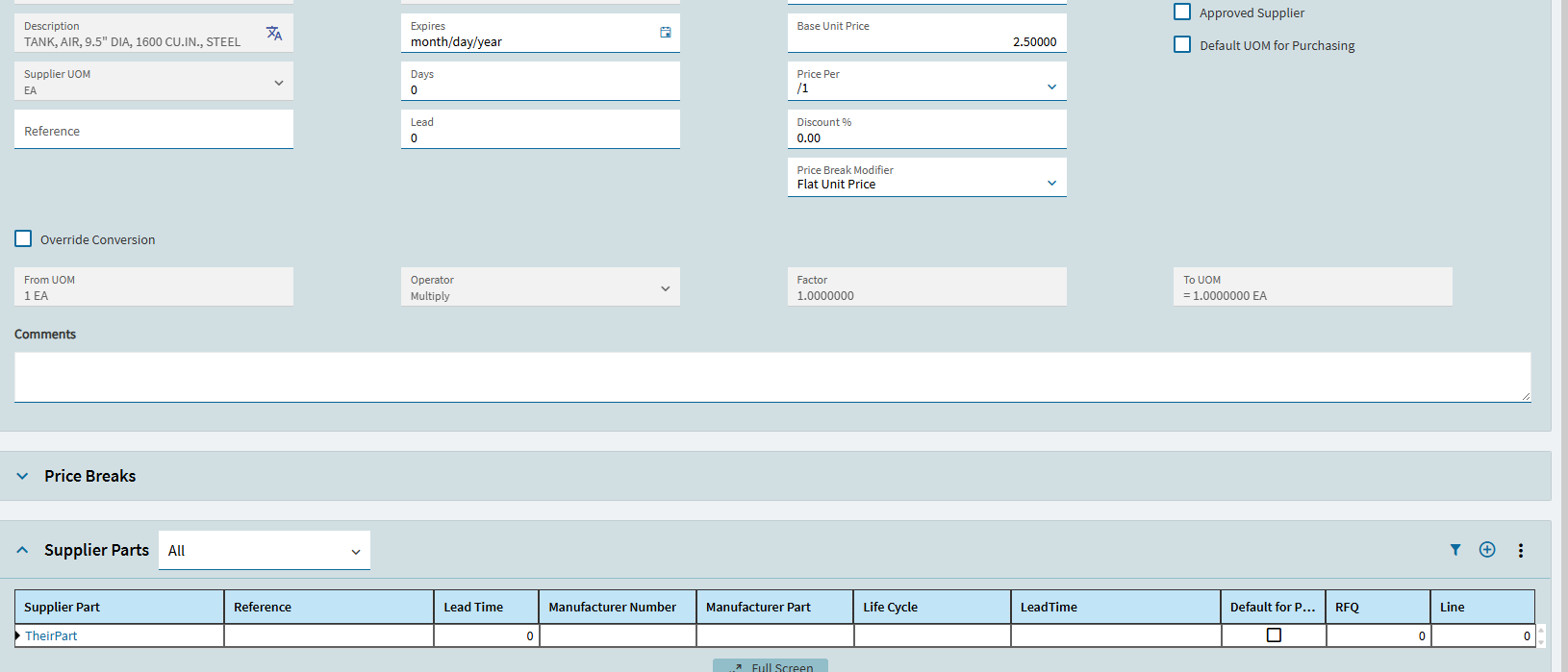The height and width of the screenshot is (672, 1568).
Task: Click the filter icon for Supplier Parts
Action: pos(1455,550)
